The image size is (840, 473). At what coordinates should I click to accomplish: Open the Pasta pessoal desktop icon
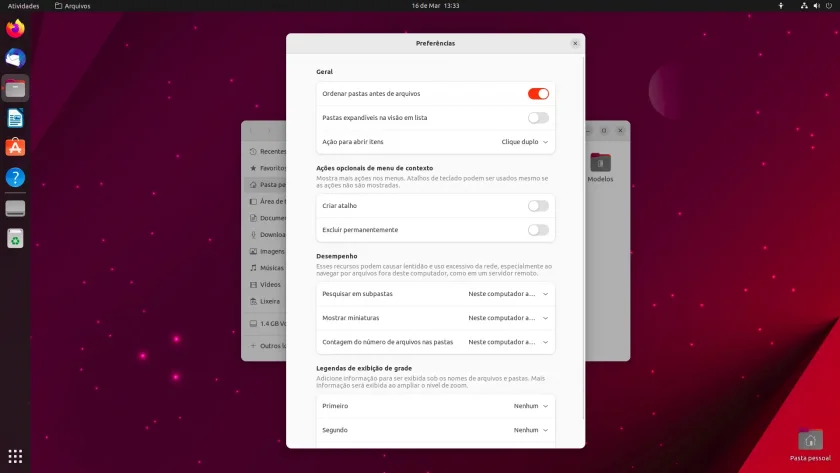pos(810,445)
